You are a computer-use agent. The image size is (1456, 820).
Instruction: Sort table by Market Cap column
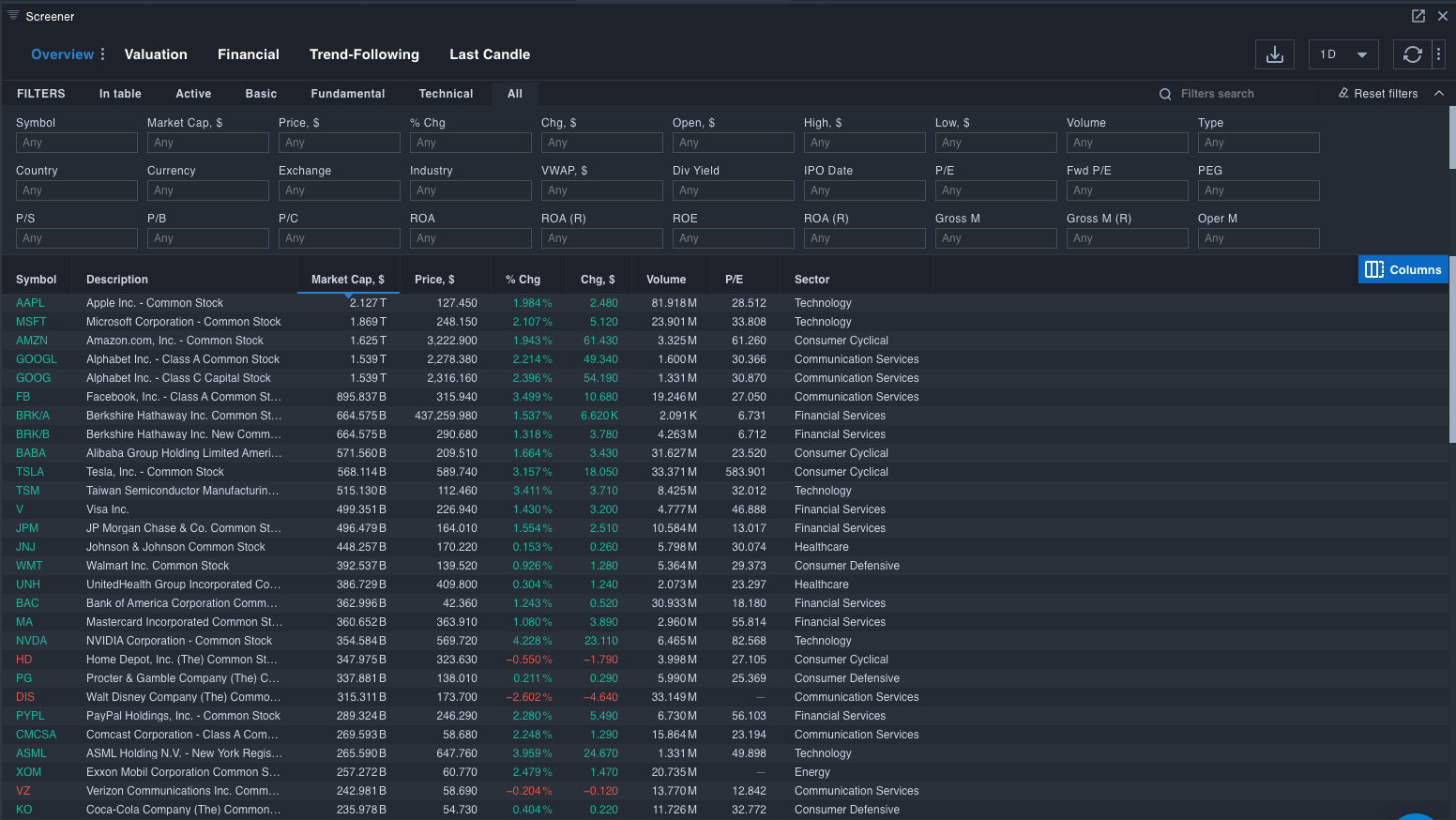(x=347, y=280)
